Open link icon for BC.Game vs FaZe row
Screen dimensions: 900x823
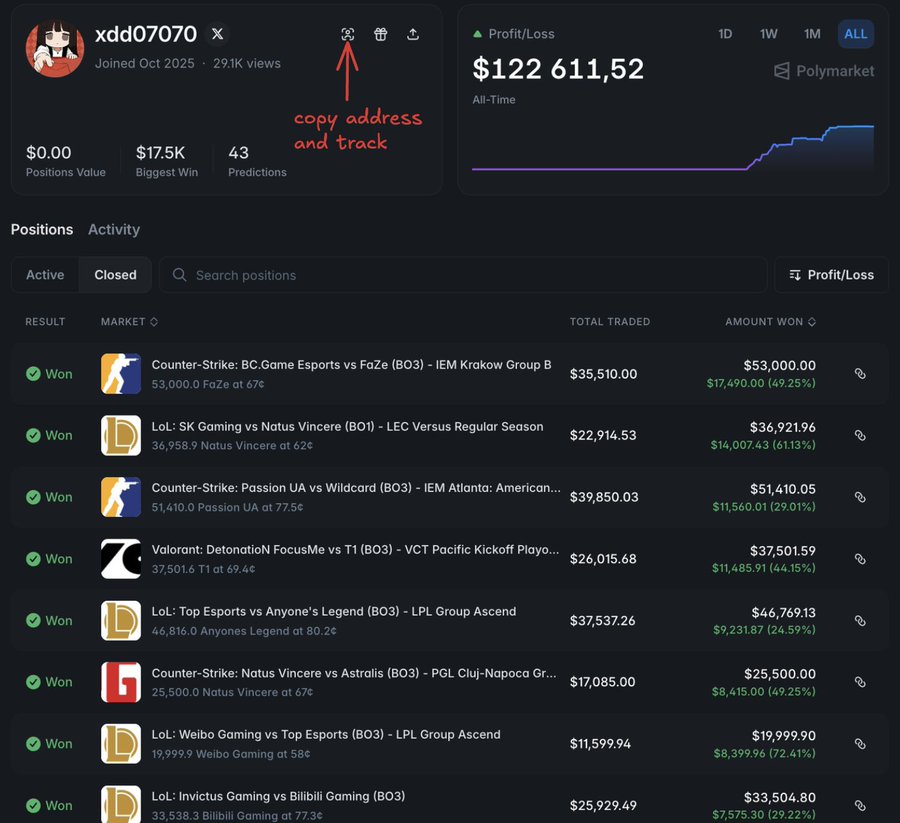point(860,374)
